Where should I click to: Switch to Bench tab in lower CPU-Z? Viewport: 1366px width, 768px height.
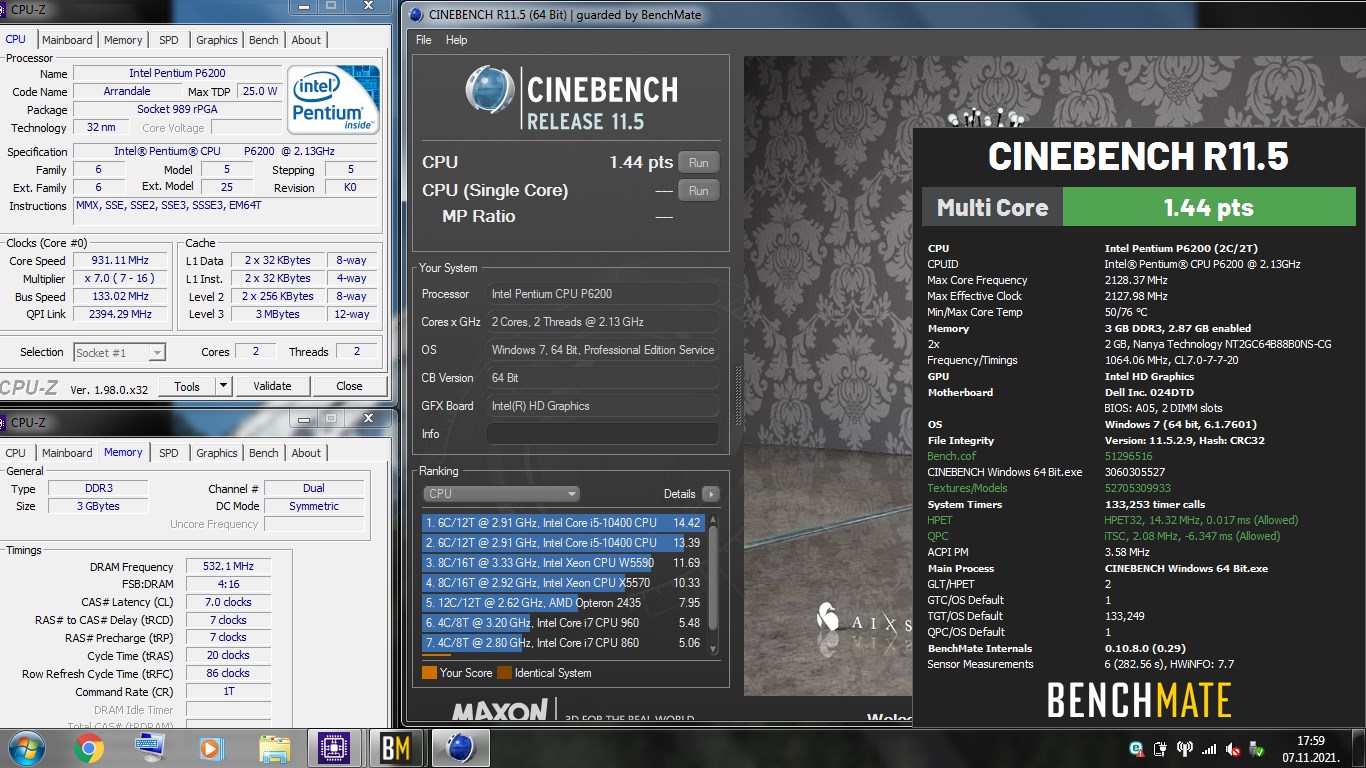coord(264,453)
